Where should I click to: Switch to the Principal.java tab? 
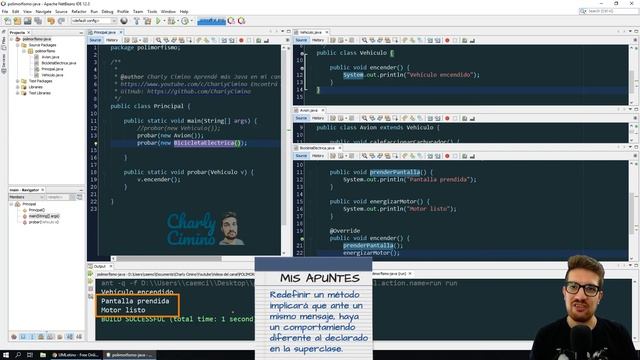click(x=105, y=32)
